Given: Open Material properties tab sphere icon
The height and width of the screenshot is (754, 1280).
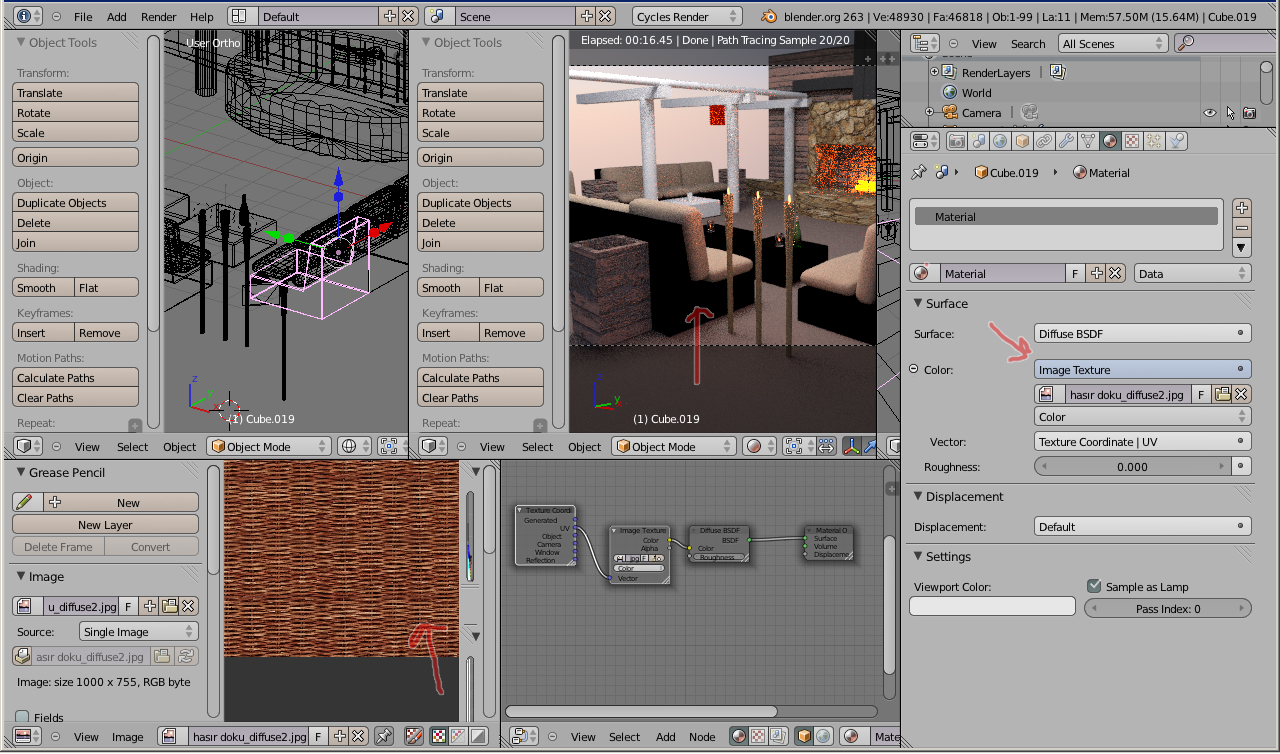Looking at the screenshot, I should pos(1110,141).
